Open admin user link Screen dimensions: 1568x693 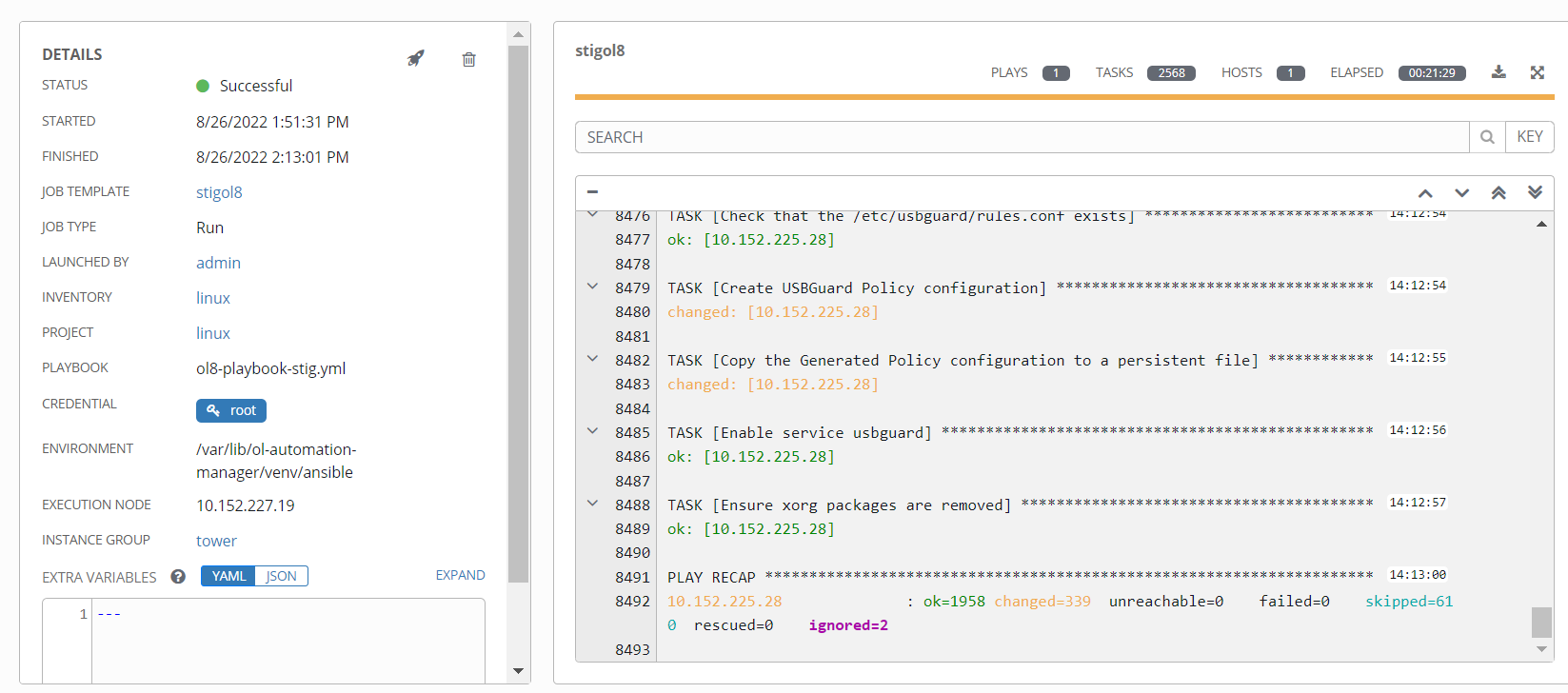(x=218, y=263)
